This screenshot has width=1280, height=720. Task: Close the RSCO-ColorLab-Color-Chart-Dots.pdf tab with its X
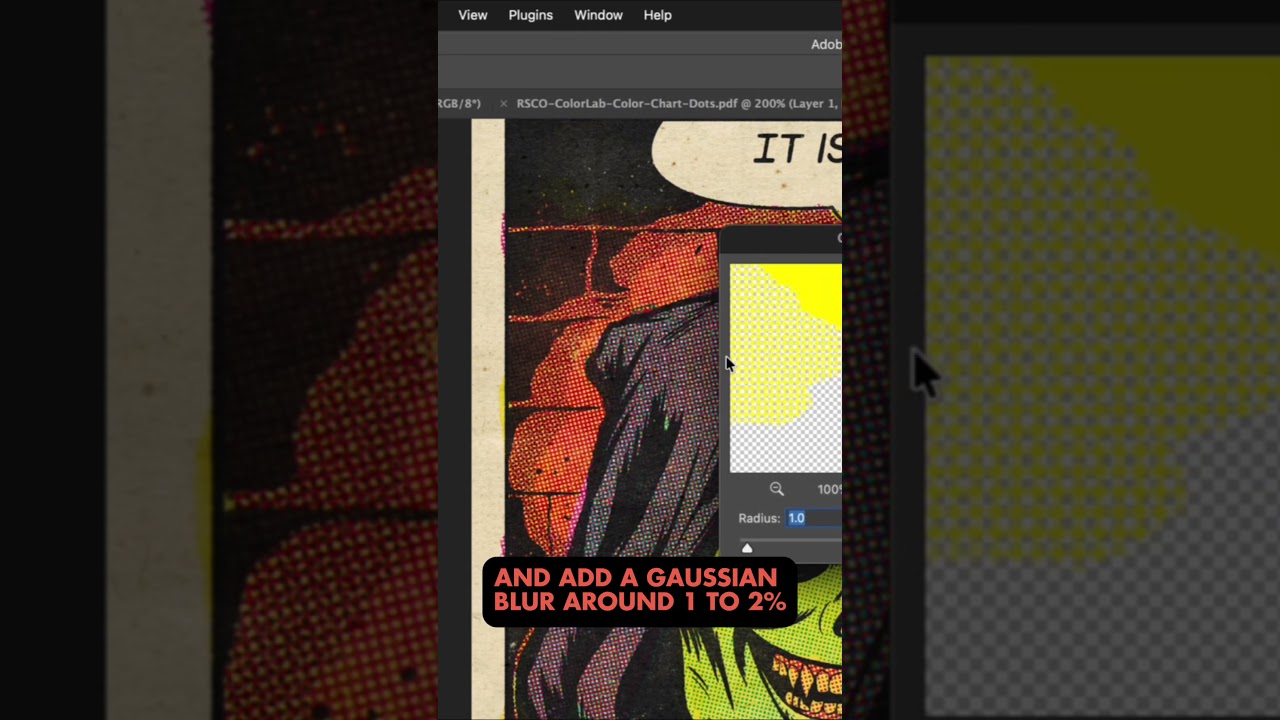coord(503,103)
